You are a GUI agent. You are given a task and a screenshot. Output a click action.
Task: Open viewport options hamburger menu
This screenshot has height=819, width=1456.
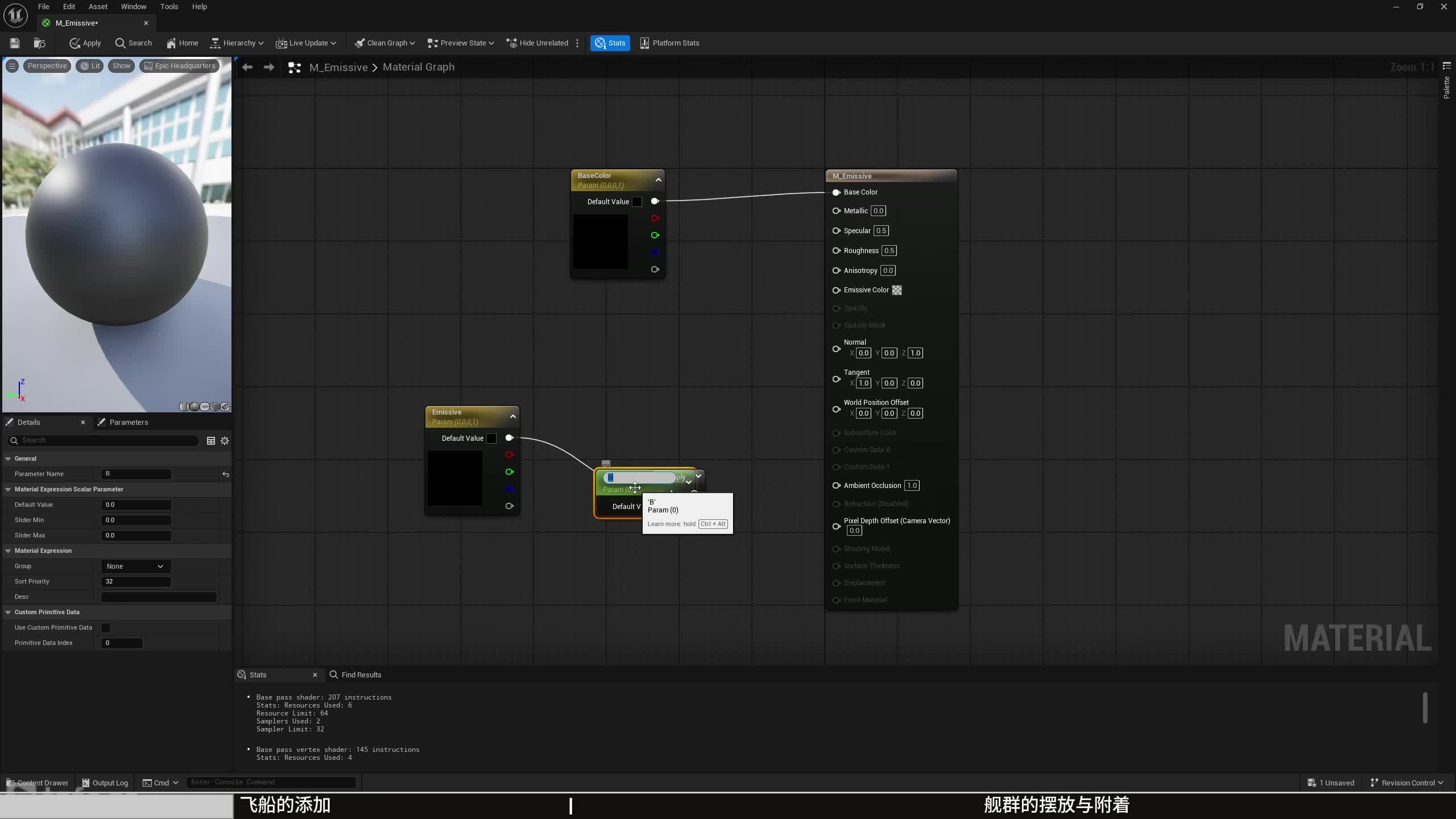[12, 66]
